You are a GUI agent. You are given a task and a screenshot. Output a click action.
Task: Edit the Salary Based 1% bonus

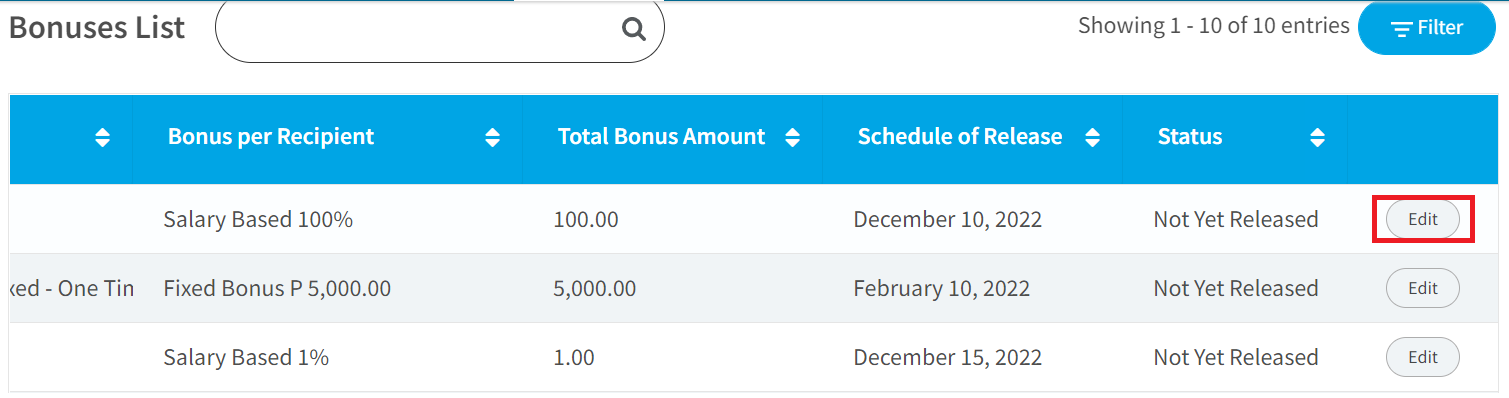point(1422,357)
